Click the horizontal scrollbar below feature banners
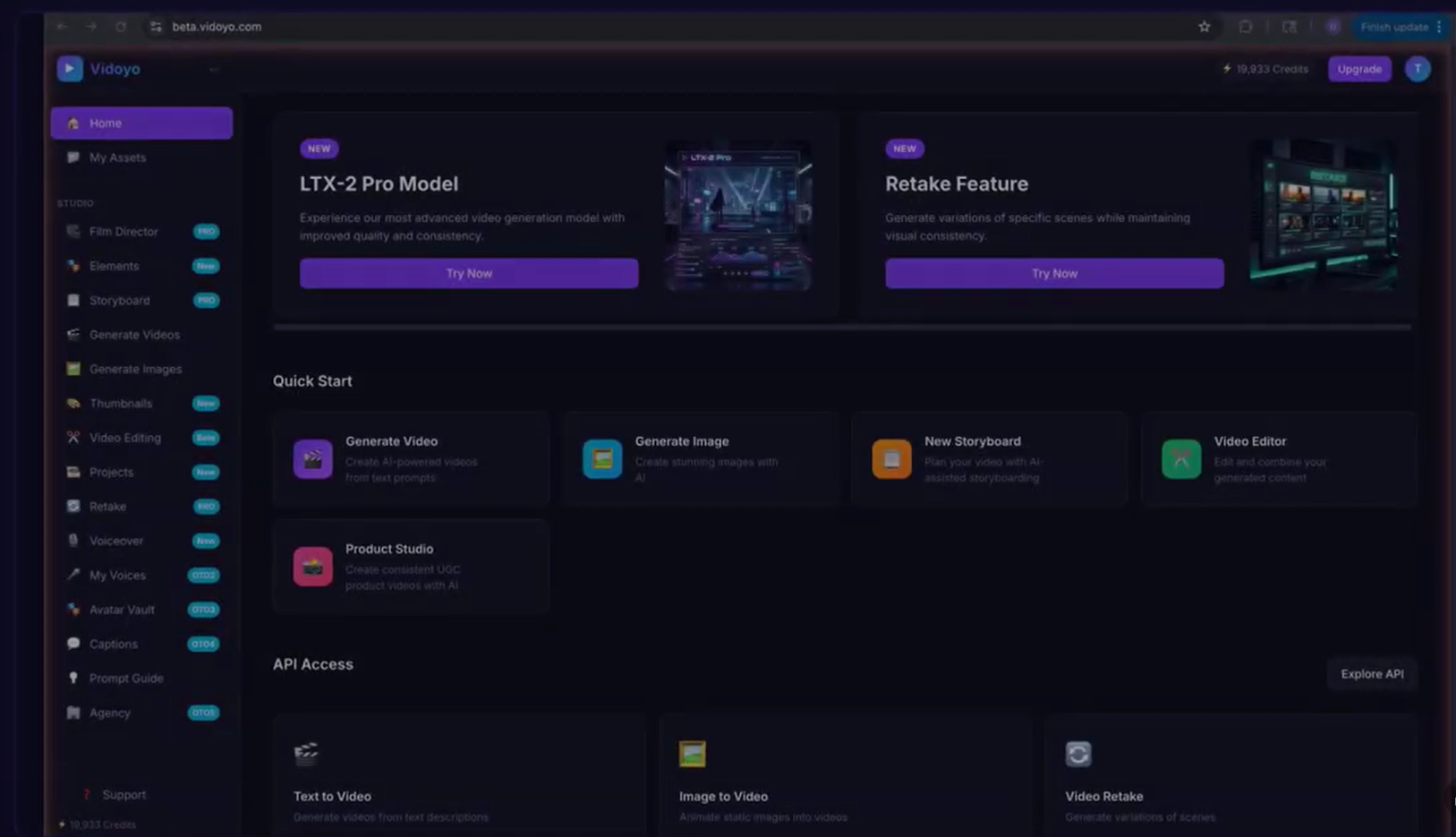Screen dimensions: 1456x837 click(x=841, y=328)
